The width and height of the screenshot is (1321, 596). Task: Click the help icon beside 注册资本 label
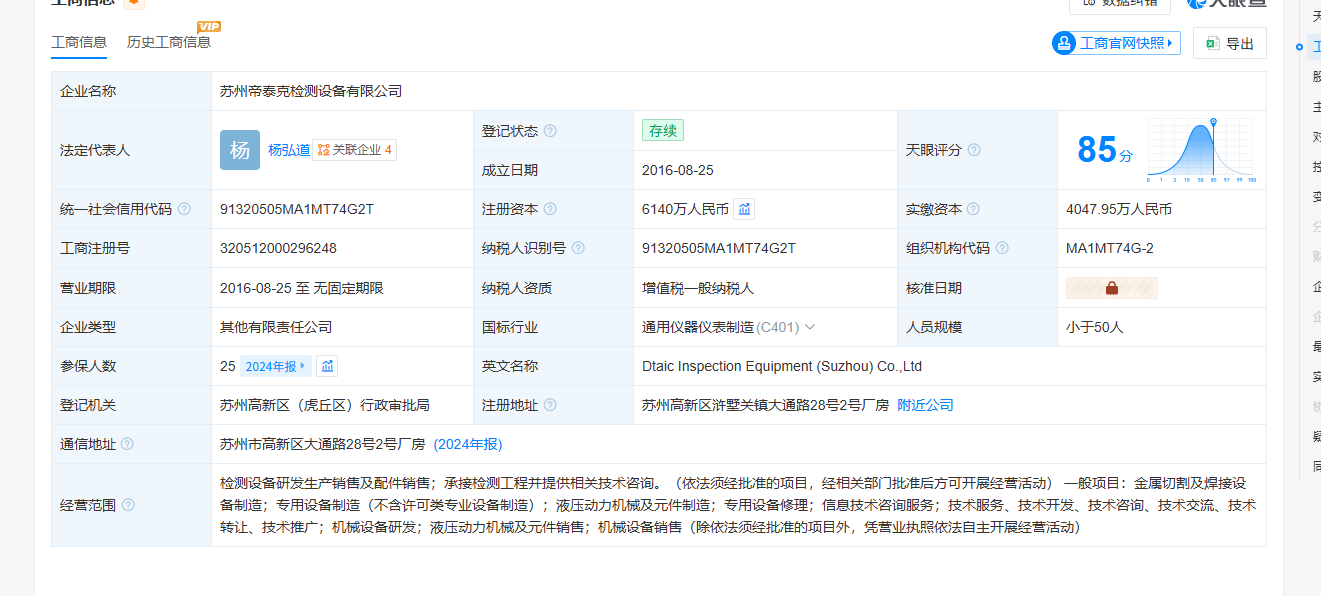pos(550,209)
